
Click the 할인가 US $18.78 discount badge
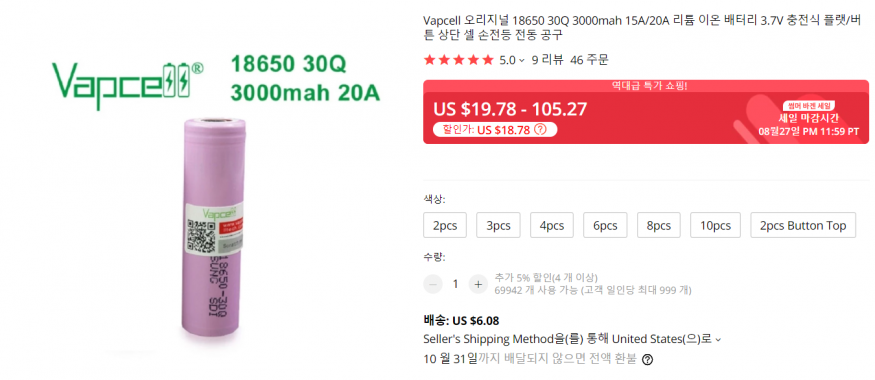pyautogui.click(x=495, y=130)
